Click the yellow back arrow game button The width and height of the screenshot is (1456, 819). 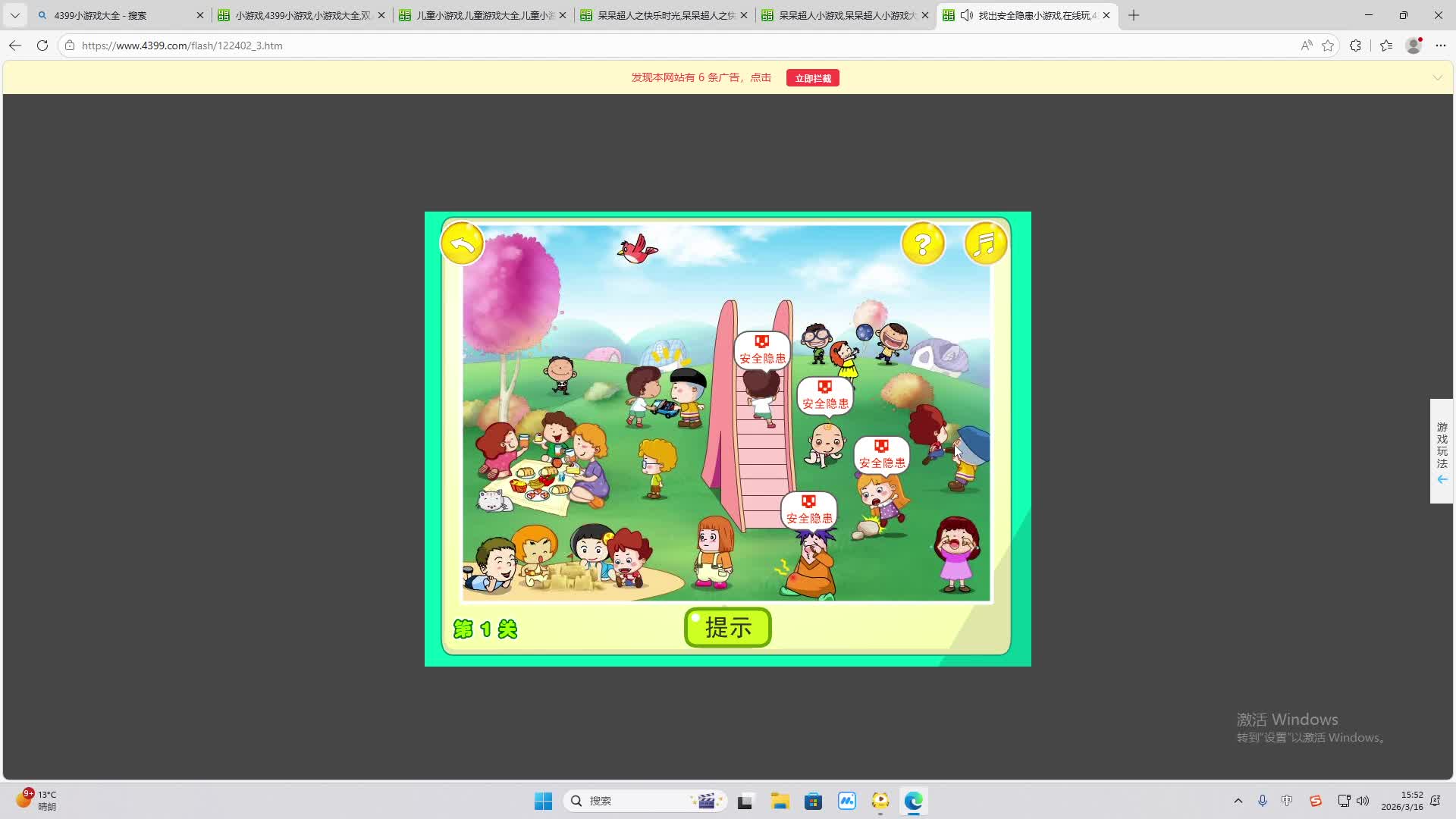coord(462,244)
